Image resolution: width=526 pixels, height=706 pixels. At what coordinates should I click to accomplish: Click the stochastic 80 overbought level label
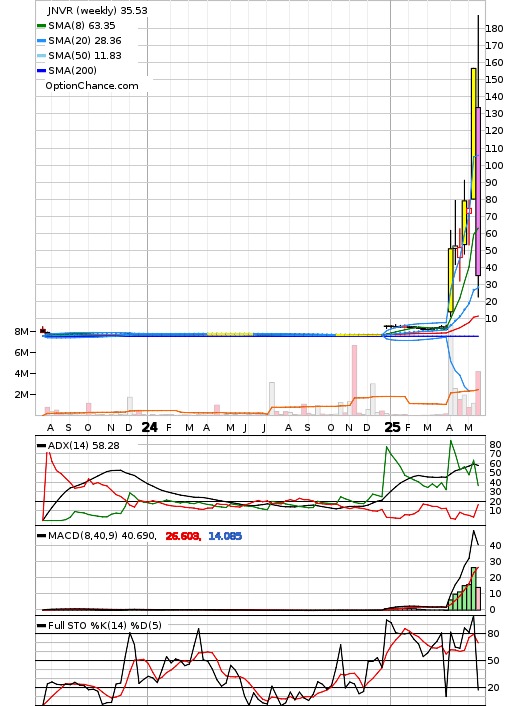(x=493, y=634)
